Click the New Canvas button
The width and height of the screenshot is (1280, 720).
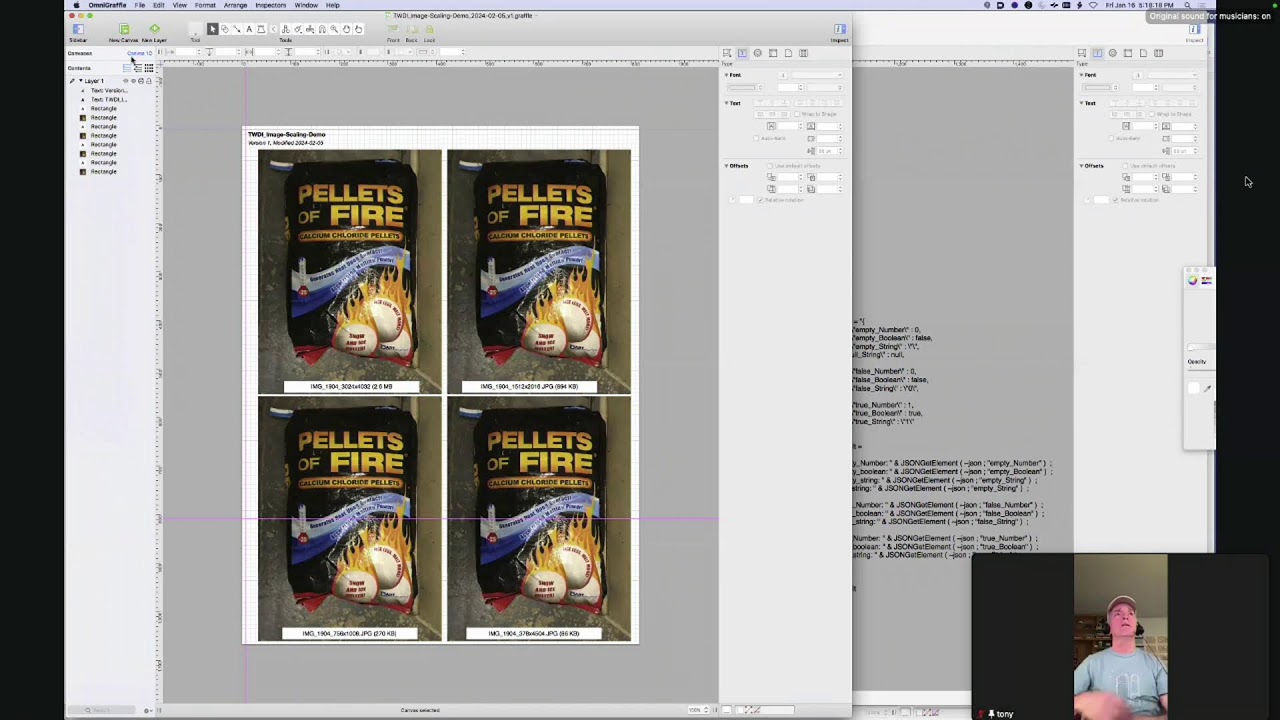coord(124,32)
